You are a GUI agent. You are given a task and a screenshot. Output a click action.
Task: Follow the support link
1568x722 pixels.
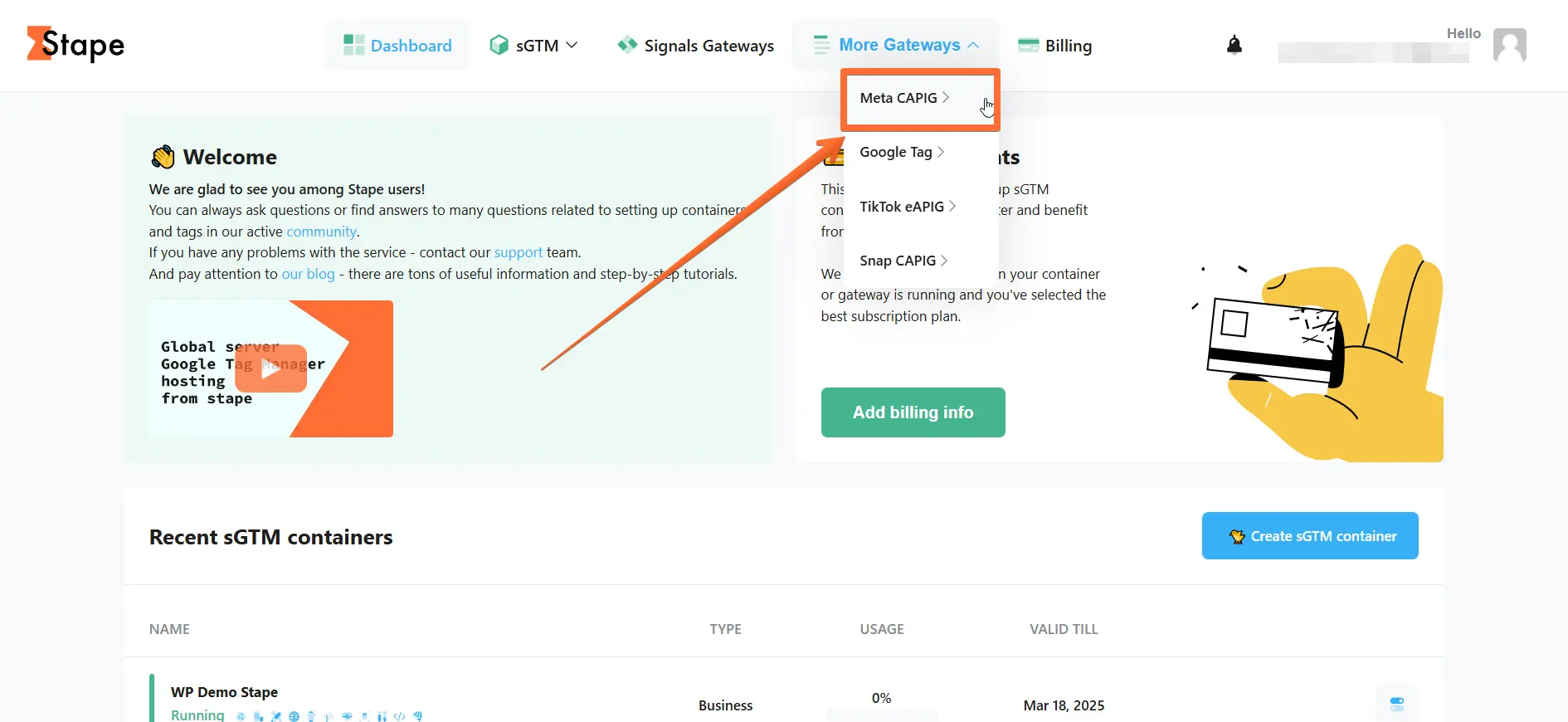(x=519, y=252)
